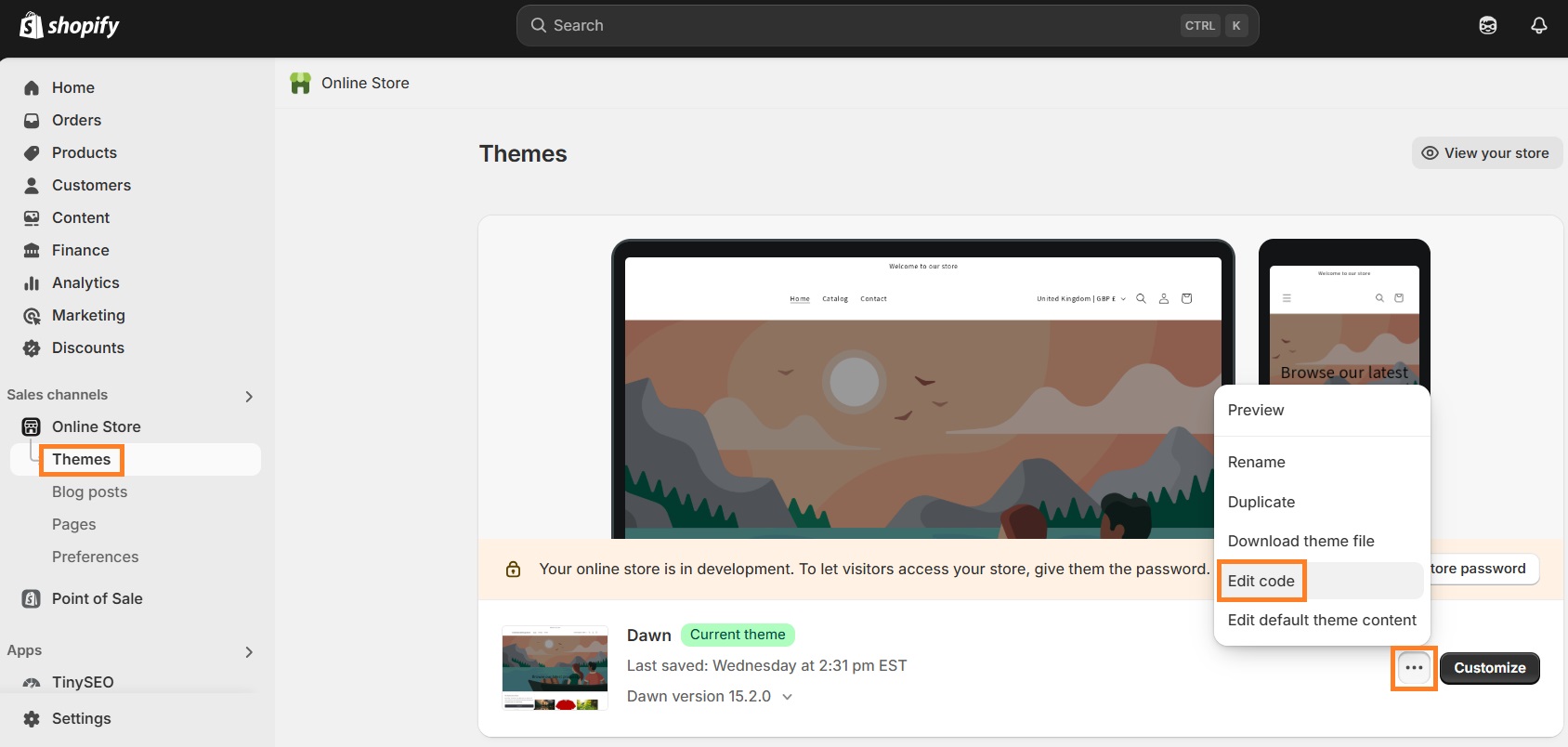The image size is (1568, 747).
Task: Click the Analytics bar chart icon
Action: coord(32,282)
